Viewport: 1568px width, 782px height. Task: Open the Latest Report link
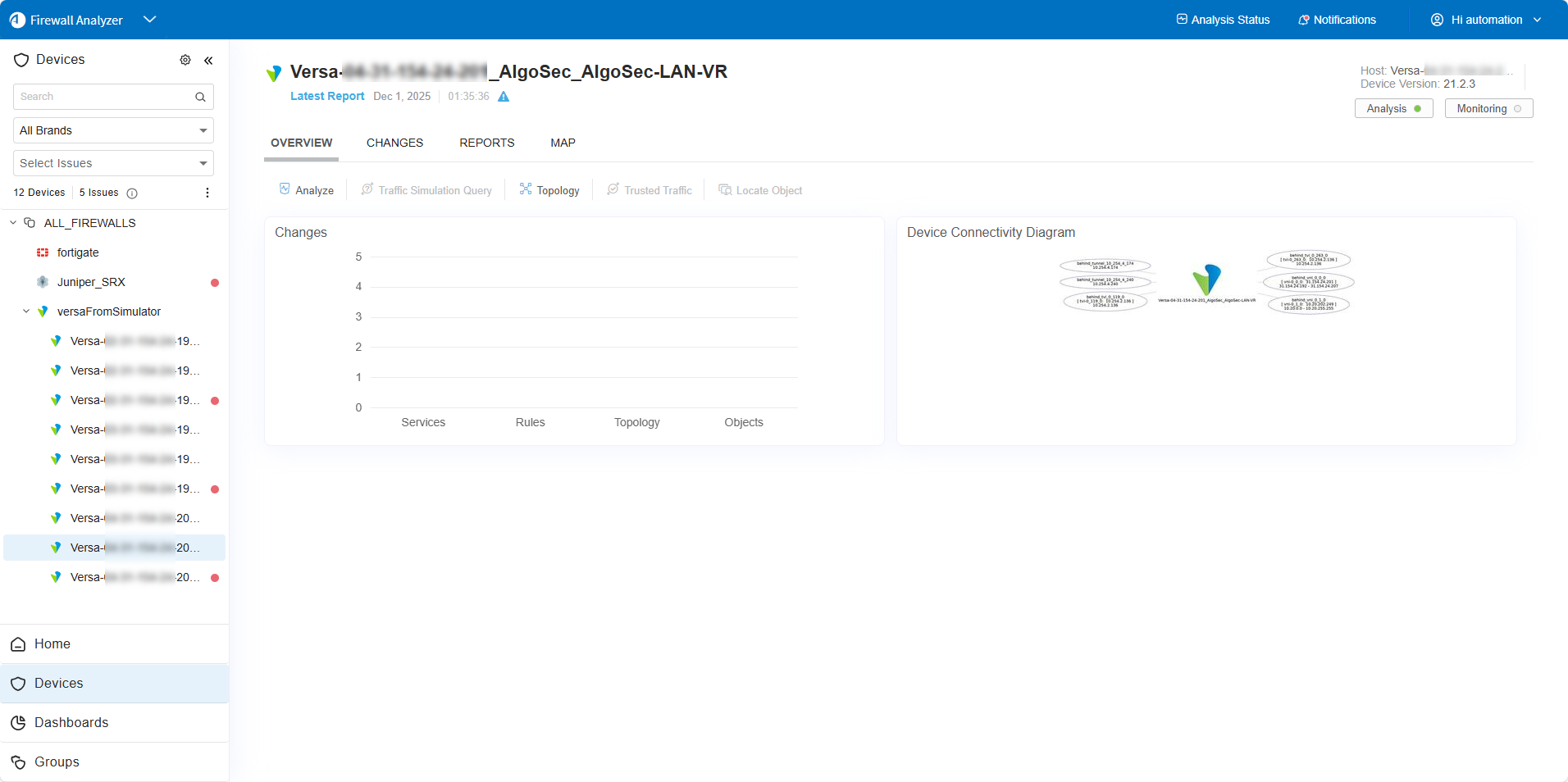click(327, 96)
